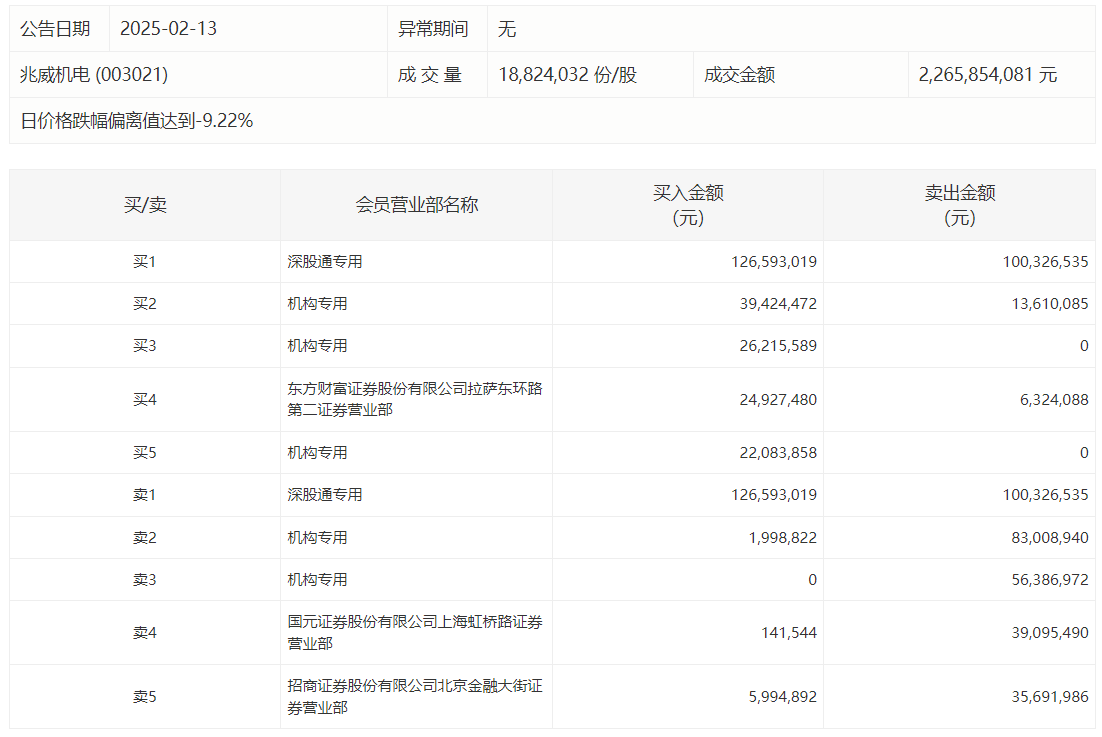Click the 成交金额 label

pos(739,74)
